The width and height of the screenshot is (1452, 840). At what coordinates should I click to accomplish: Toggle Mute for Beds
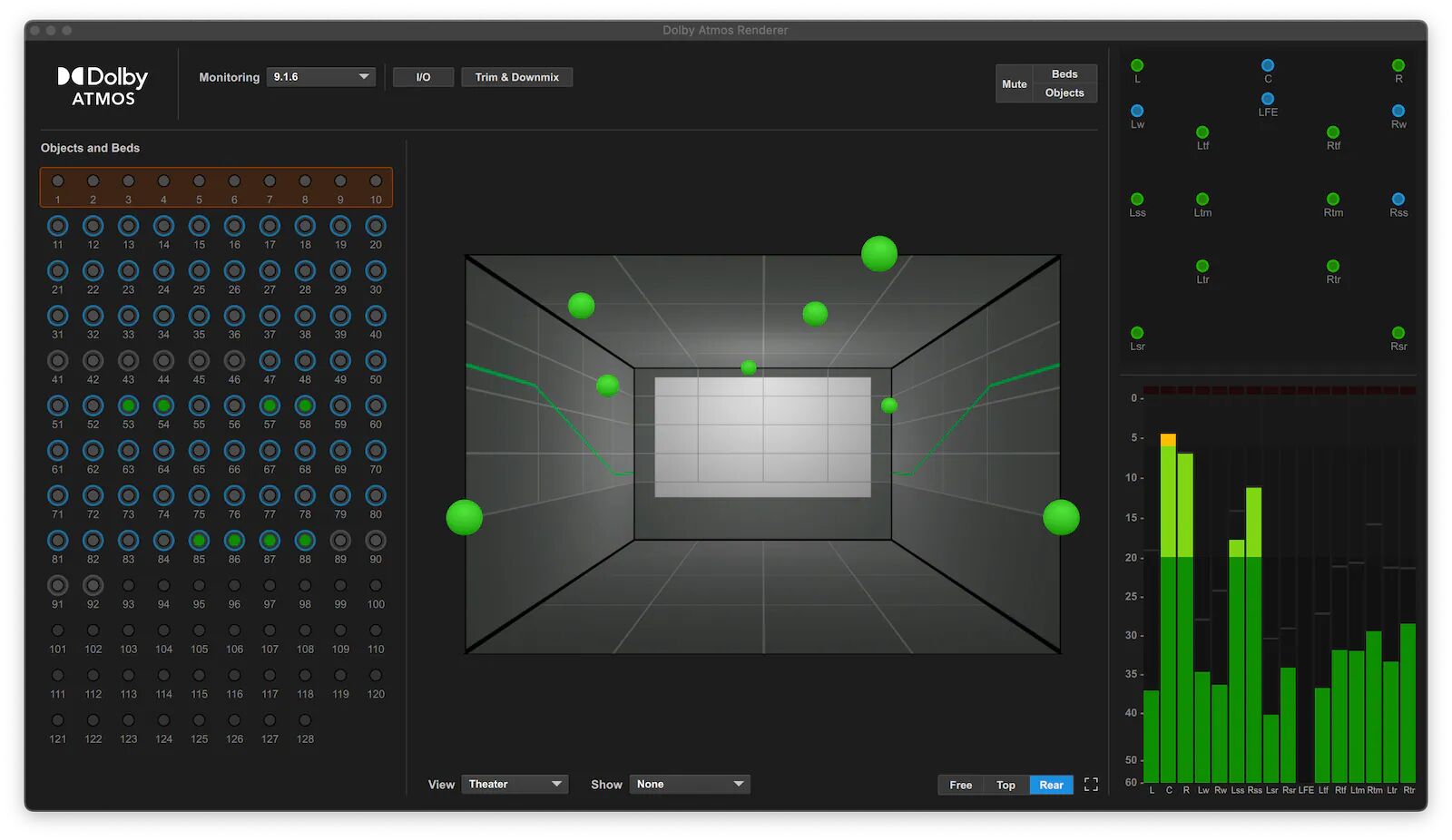tap(1064, 73)
